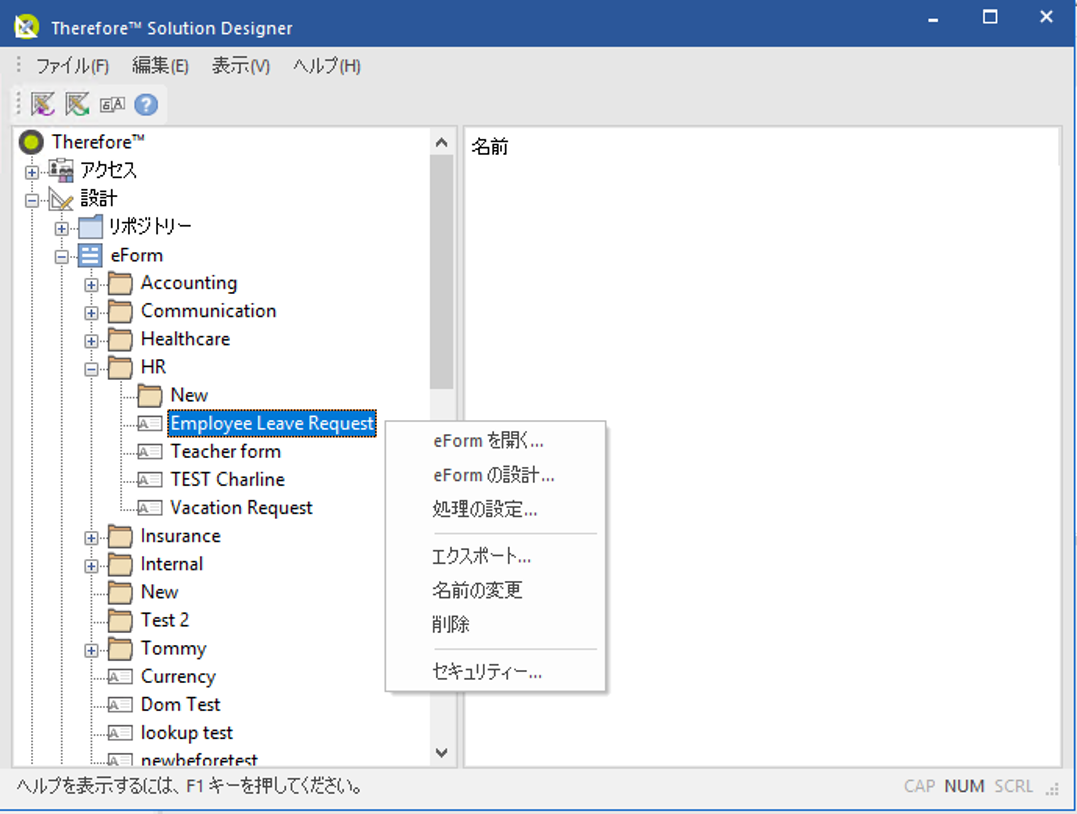Click the Communication folder icon

click(120, 311)
